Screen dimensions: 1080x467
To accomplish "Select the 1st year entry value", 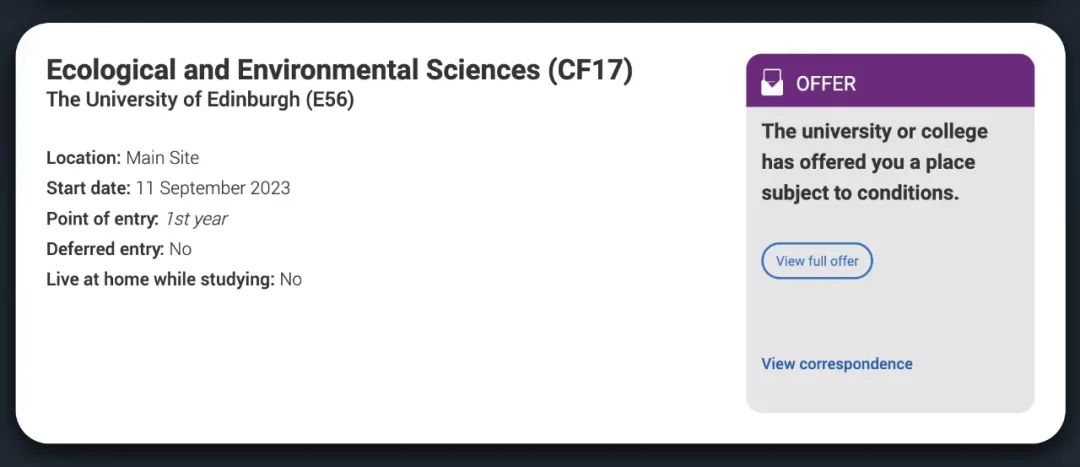I will 196,219.
